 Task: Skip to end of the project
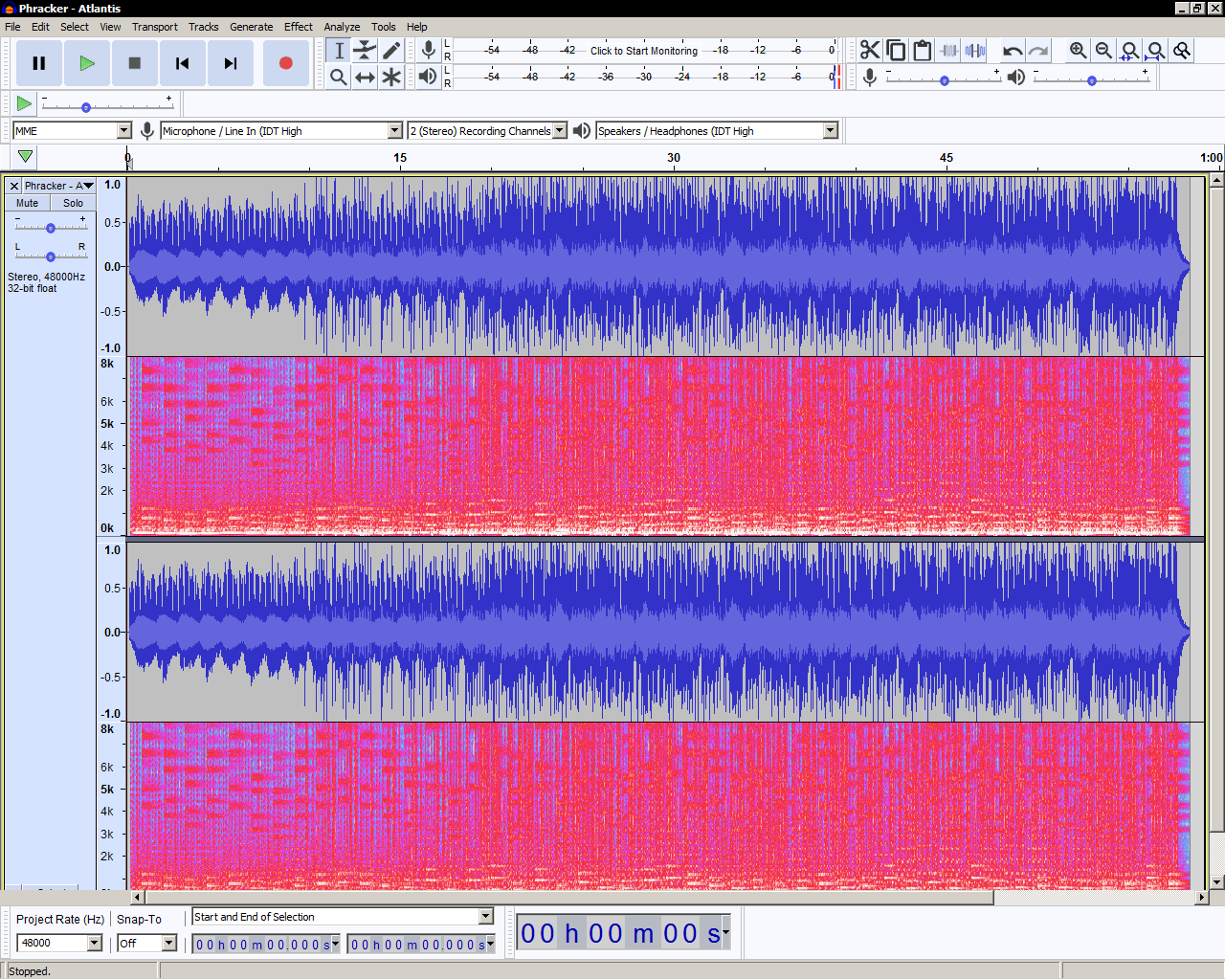(231, 63)
